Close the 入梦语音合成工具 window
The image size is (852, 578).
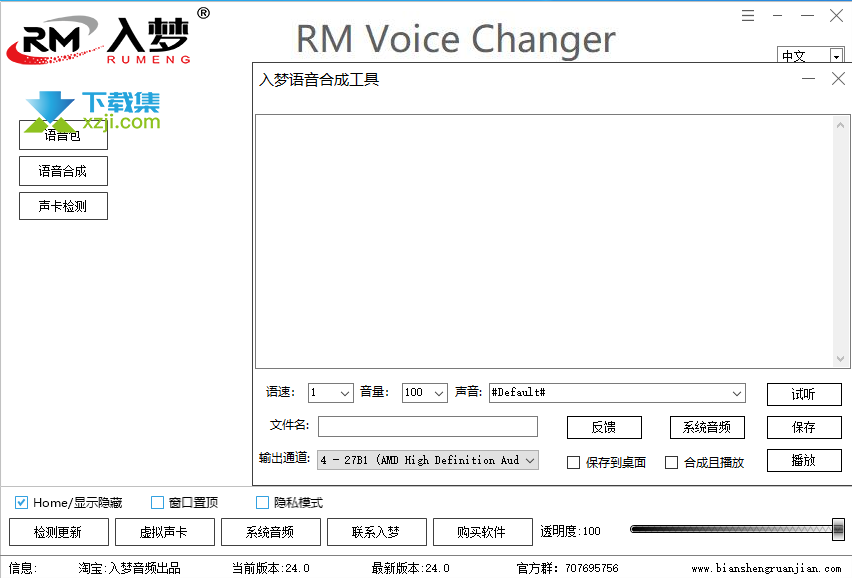(838, 79)
